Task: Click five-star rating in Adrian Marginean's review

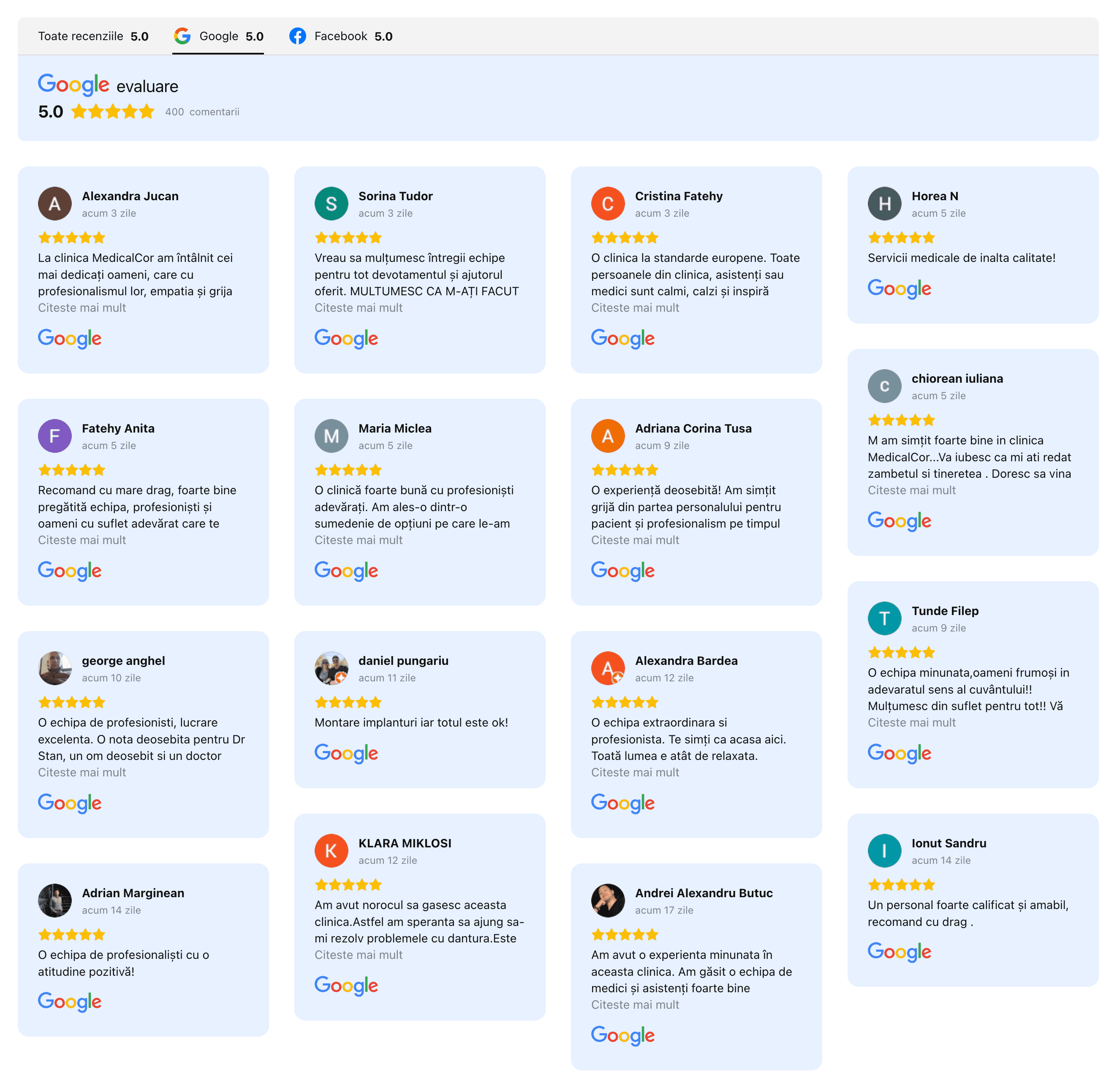Action: click(x=71, y=935)
